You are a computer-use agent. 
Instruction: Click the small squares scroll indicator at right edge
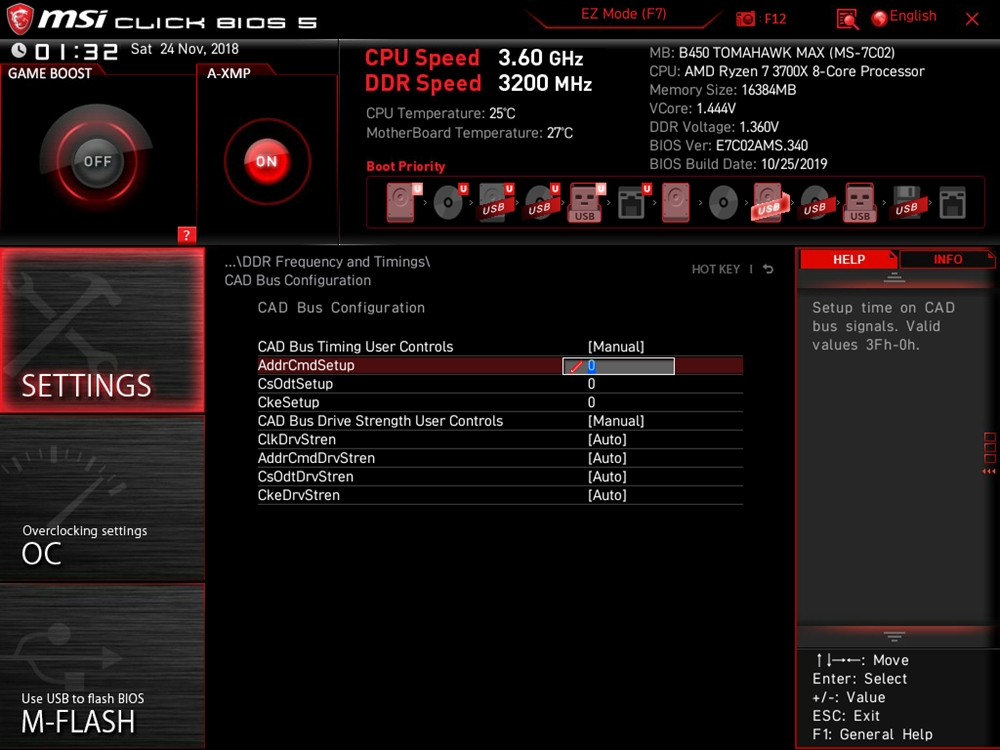pos(990,448)
